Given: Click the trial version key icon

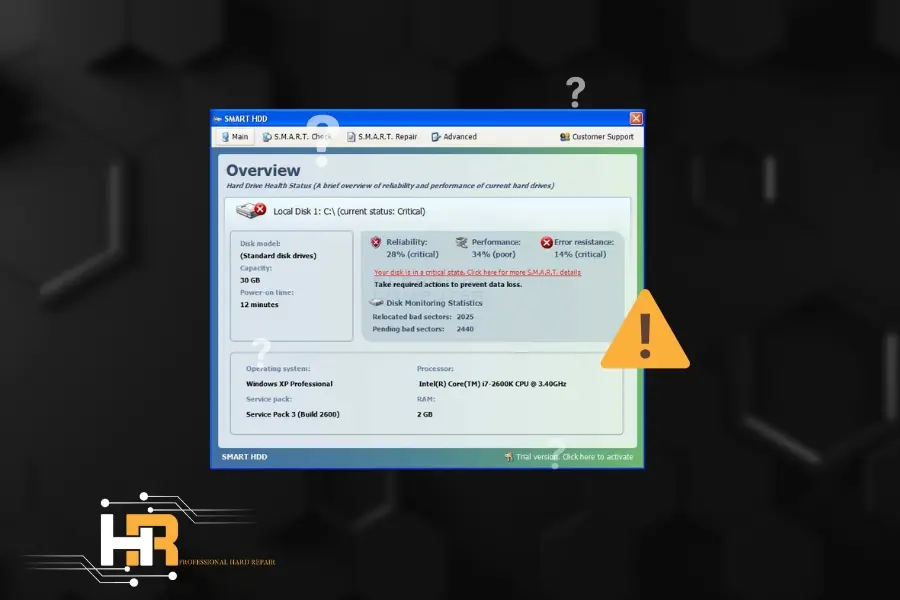Looking at the screenshot, I should tap(508, 457).
